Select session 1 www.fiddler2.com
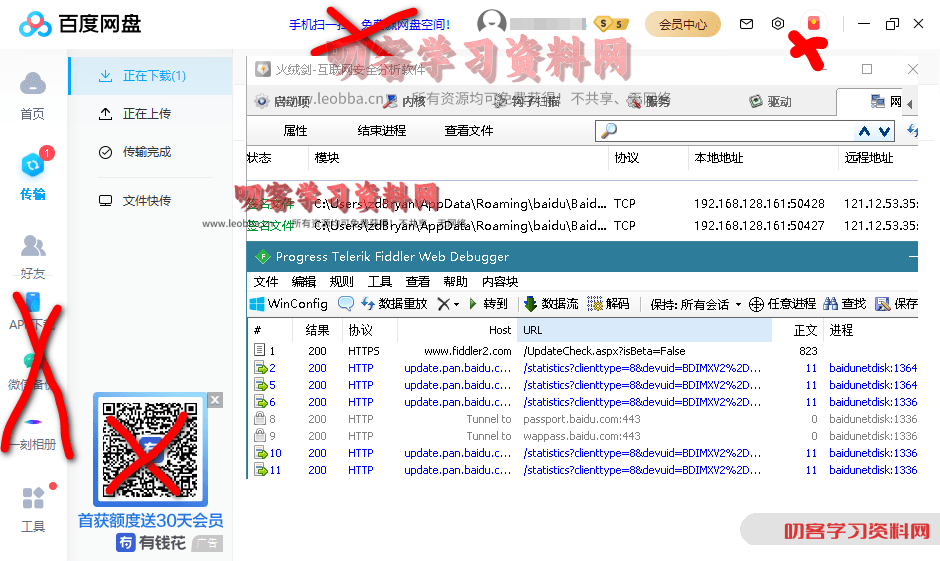 582,351
